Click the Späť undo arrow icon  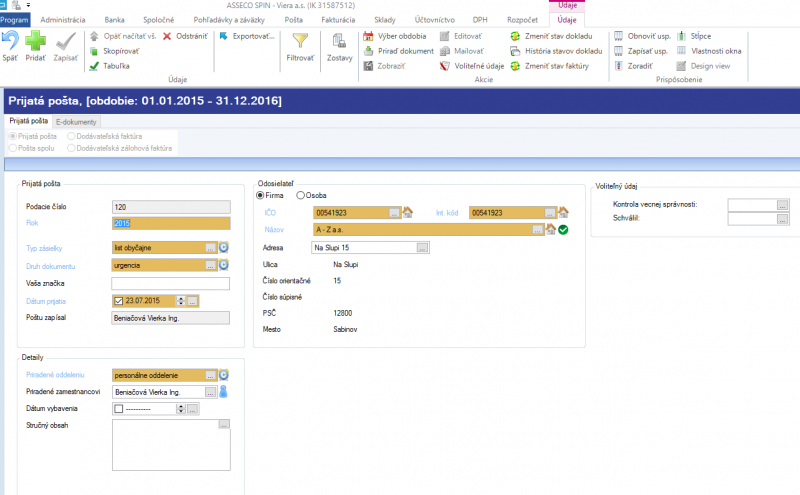click(x=10, y=41)
